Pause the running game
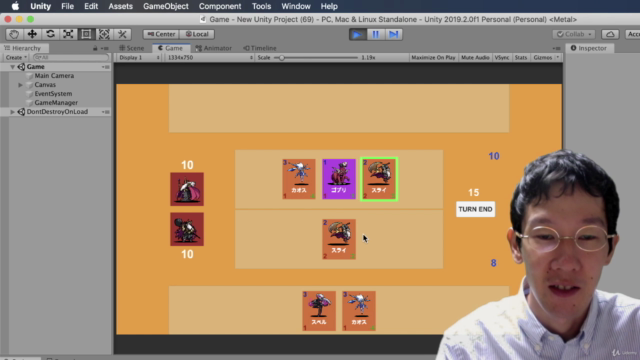Viewport: 640px width, 360px height. point(376,34)
